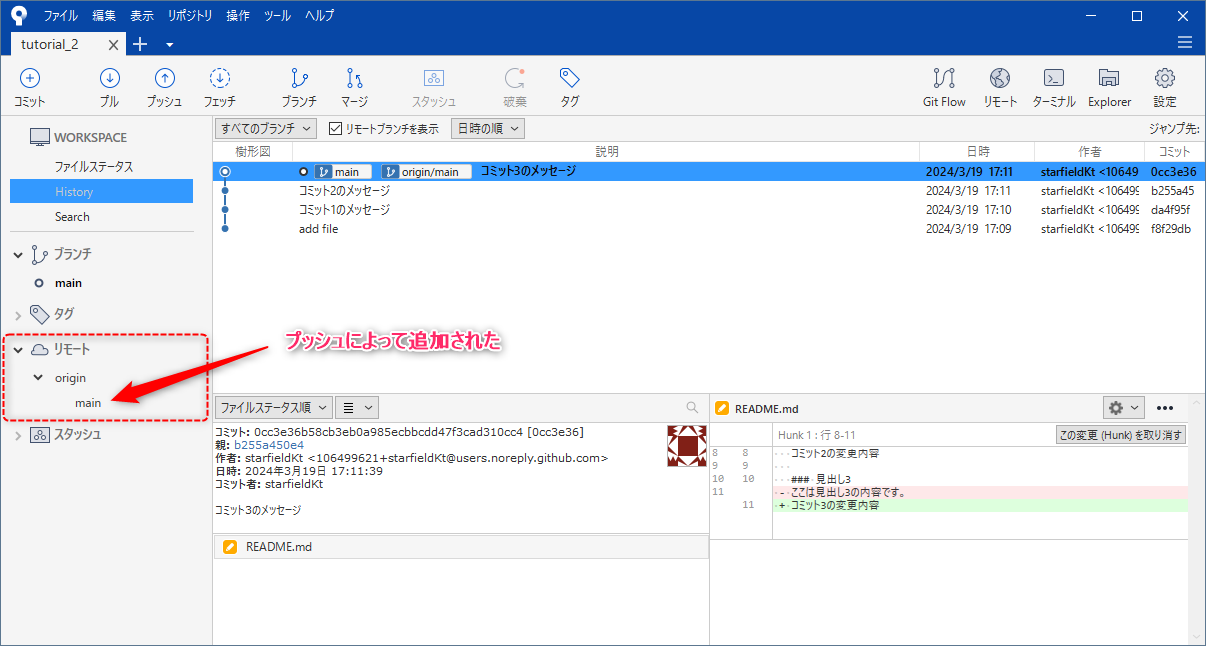
Task: Click the Discard (破棄) toolbar icon
Action: (x=515, y=79)
